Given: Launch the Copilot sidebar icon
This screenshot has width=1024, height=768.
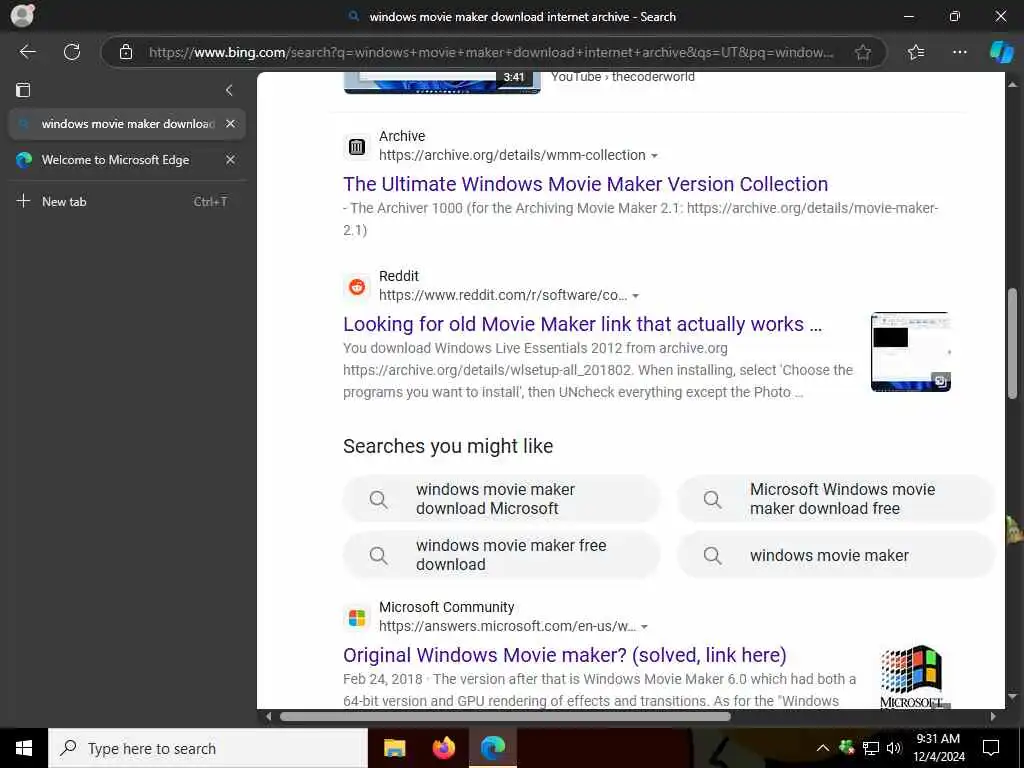Looking at the screenshot, I should click(1001, 52).
